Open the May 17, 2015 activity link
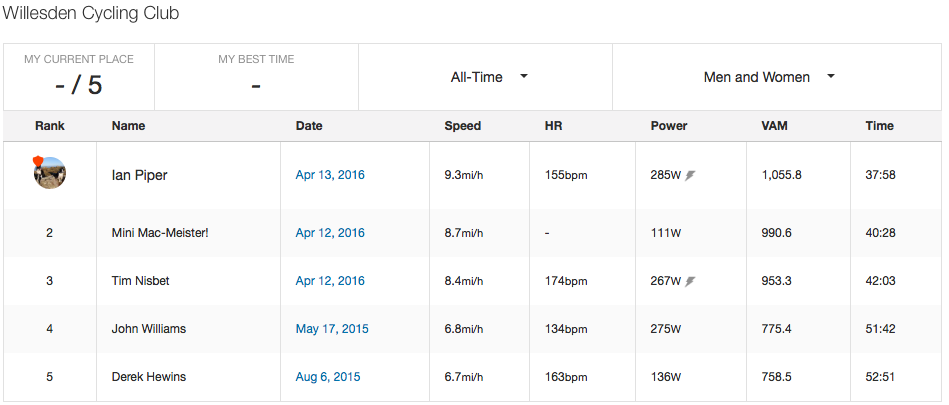 pyautogui.click(x=332, y=329)
